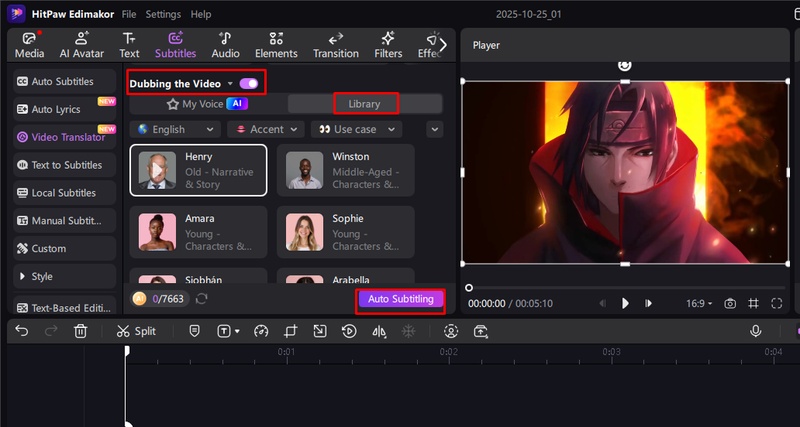Click the player progress slider handle
The image size is (800, 427).
(469, 288)
